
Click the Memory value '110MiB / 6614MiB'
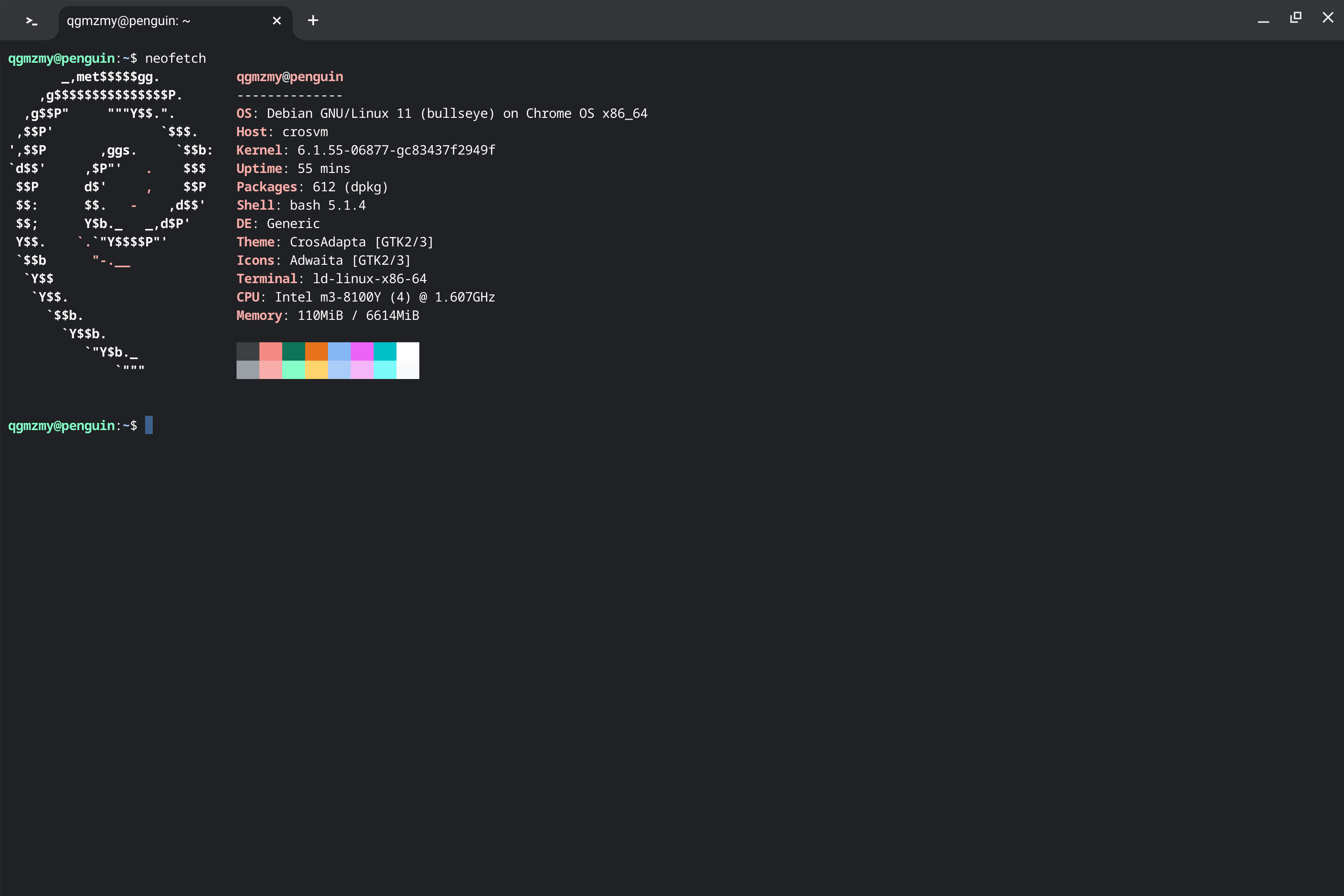coord(358,315)
